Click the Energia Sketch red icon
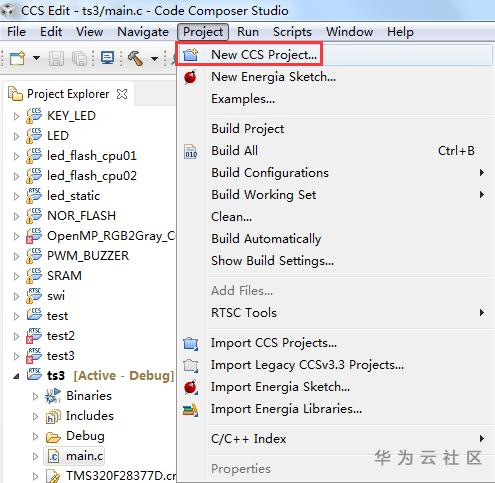 [x=190, y=77]
